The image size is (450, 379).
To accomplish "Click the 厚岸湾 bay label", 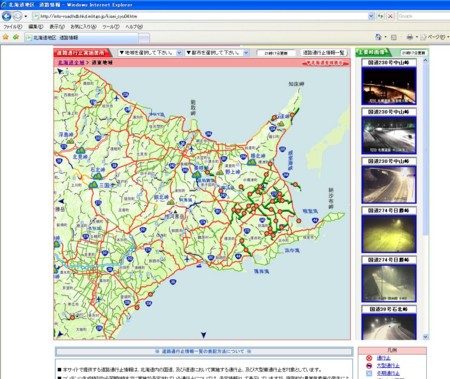I will tap(261, 271).
